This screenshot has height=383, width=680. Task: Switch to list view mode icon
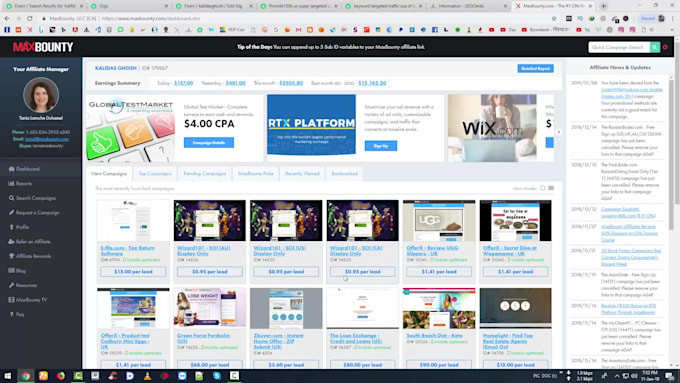pyautogui.click(x=551, y=188)
